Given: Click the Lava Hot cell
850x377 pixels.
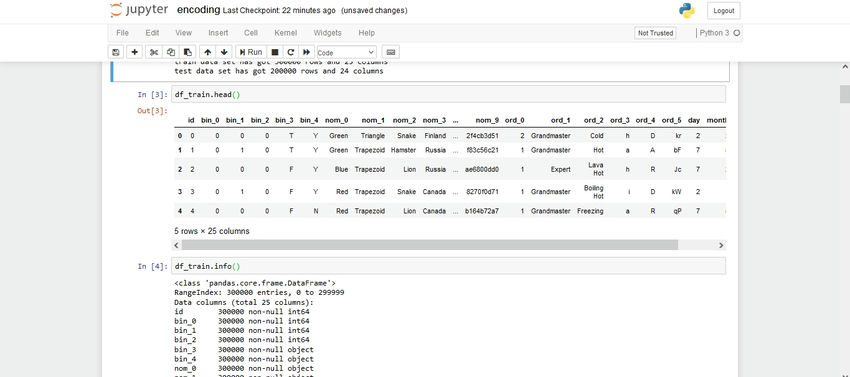Looking at the screenshot, I should pyautogui.click(x=596, y=169).
